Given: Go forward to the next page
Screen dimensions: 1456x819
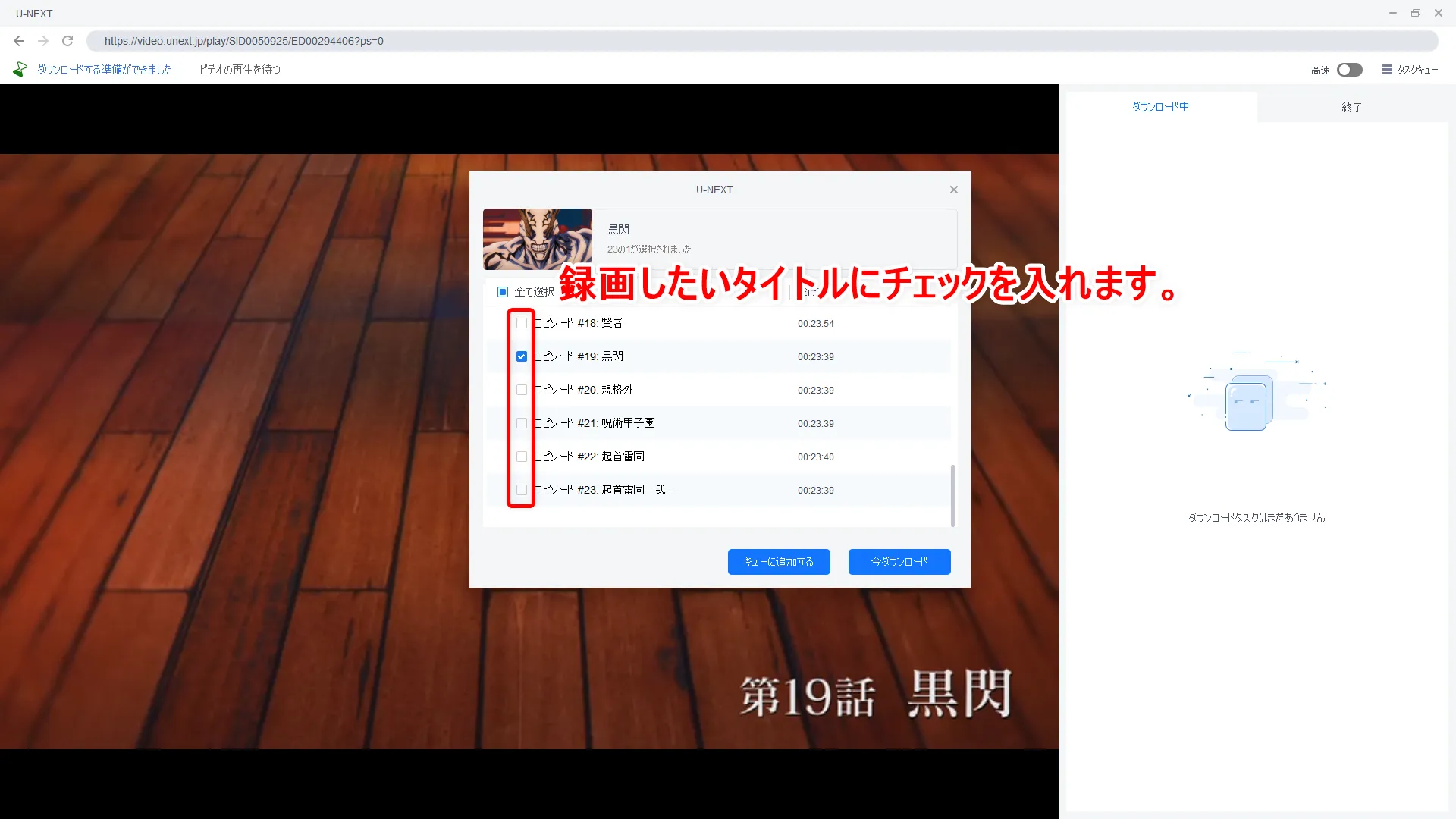Looking at the screenshot, I should [43, 41].
